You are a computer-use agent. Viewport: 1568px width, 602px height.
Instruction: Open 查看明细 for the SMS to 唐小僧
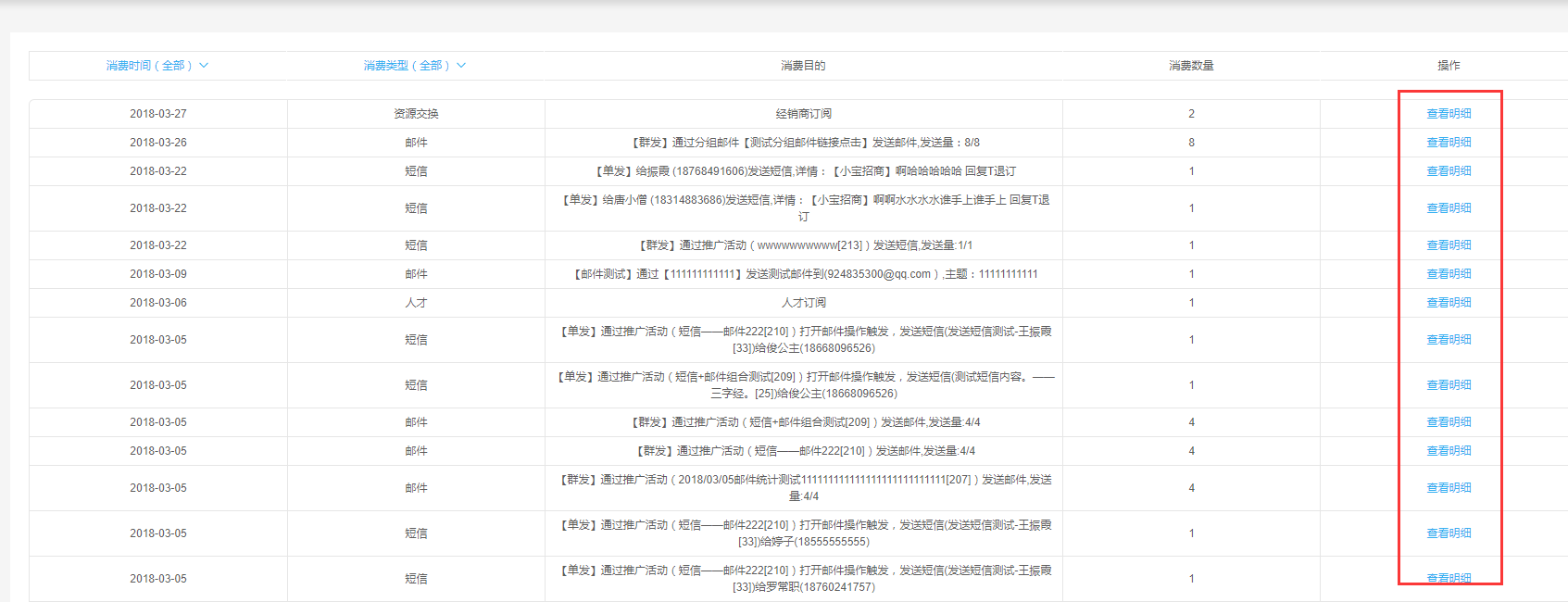pyautogui.click(x=1449, y=208)
